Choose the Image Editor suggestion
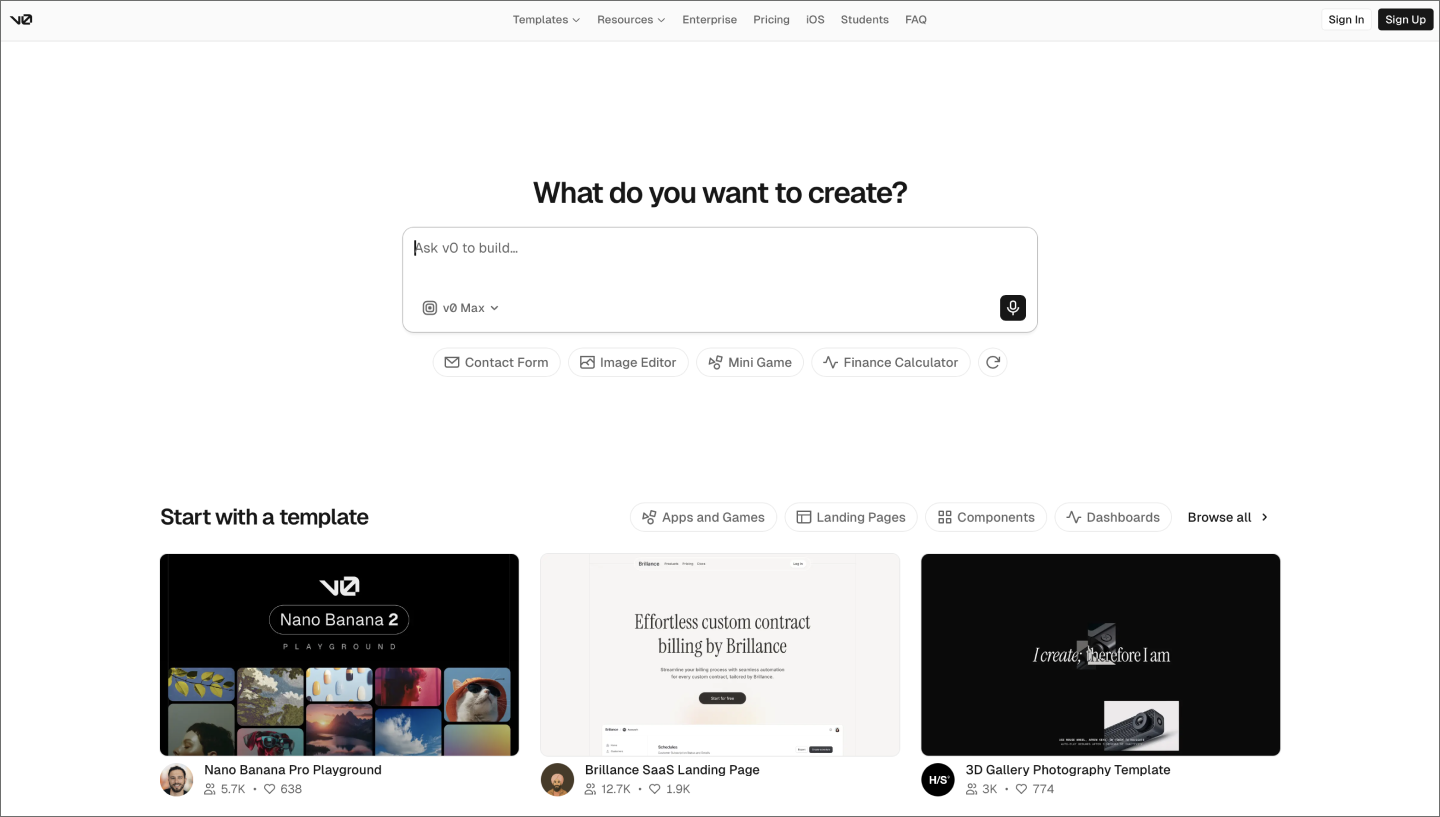1440x817 pixels. (628, 362)
